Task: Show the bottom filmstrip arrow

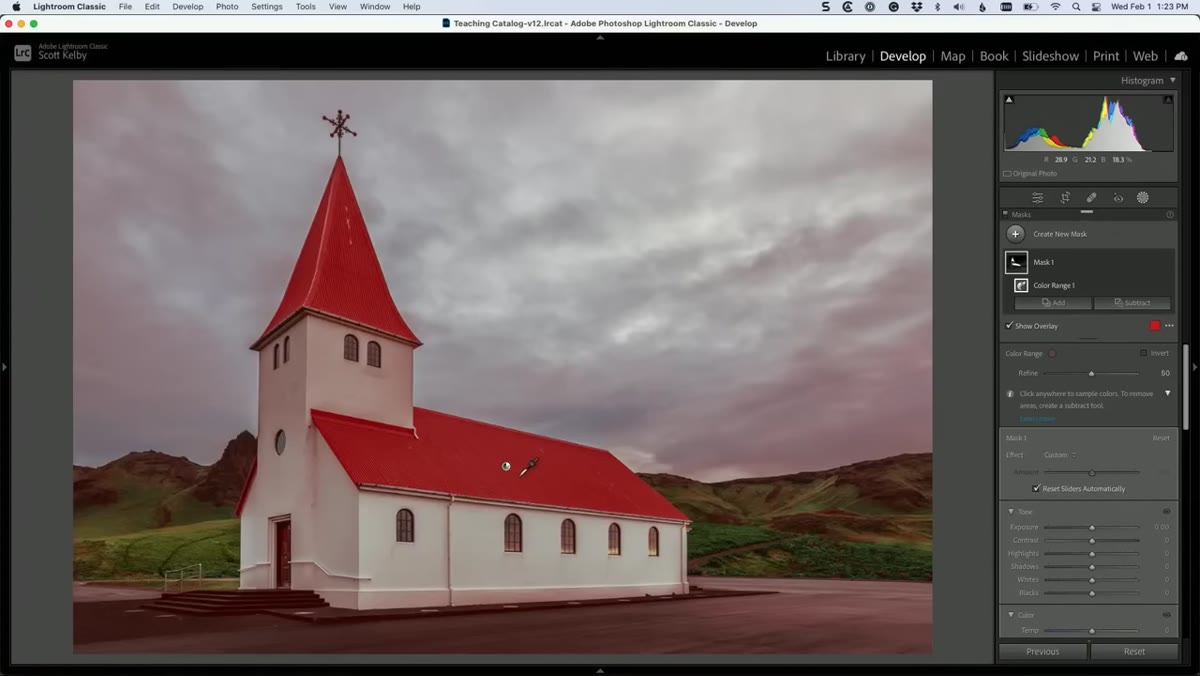Action: [x=600, y=671]
